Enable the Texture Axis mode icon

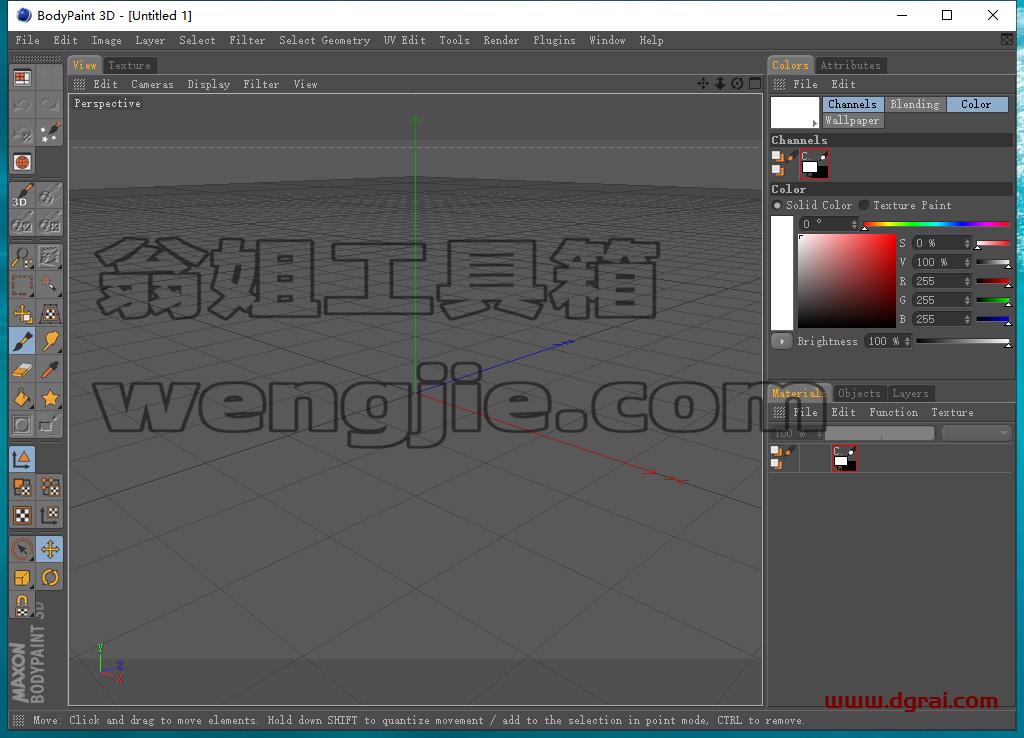(50, 515)
